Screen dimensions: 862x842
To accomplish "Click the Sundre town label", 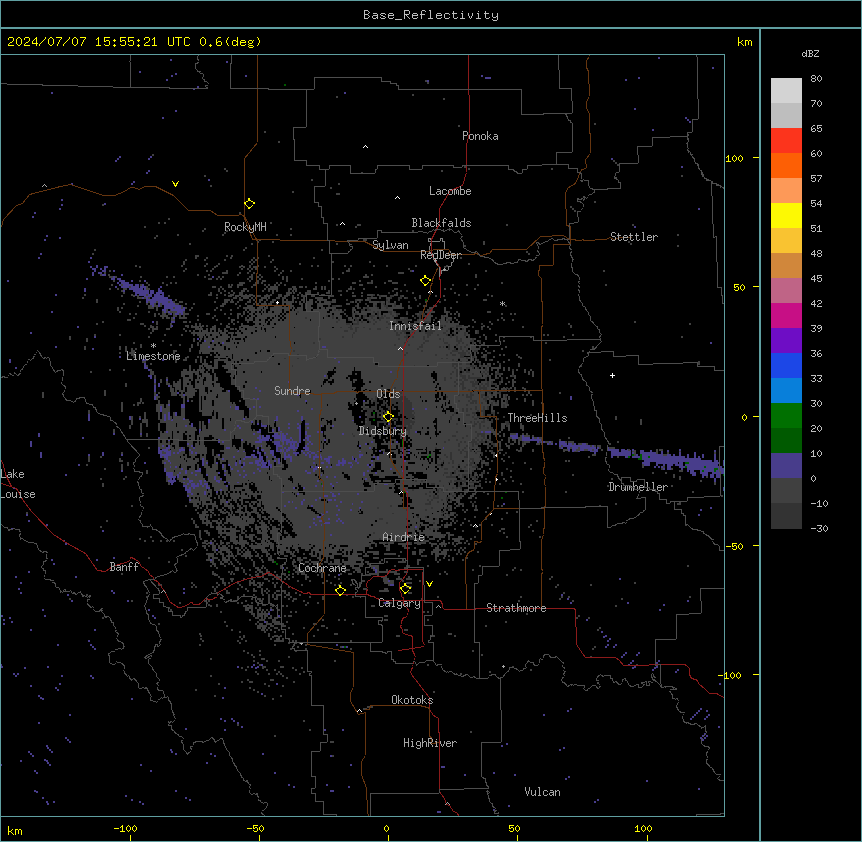I will click(x=292, y=391).
